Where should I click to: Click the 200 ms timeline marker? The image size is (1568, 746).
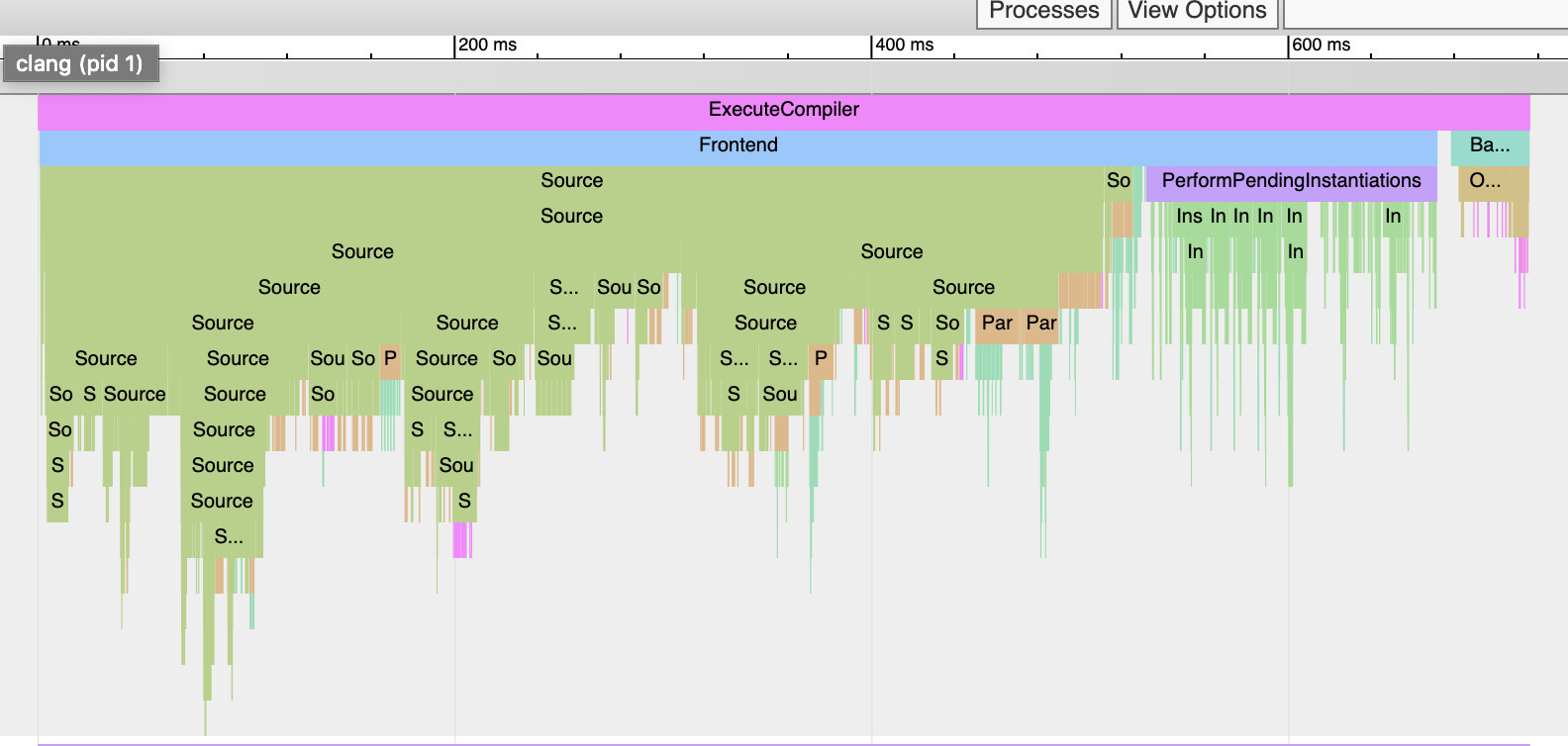click(x=487, y=46)
